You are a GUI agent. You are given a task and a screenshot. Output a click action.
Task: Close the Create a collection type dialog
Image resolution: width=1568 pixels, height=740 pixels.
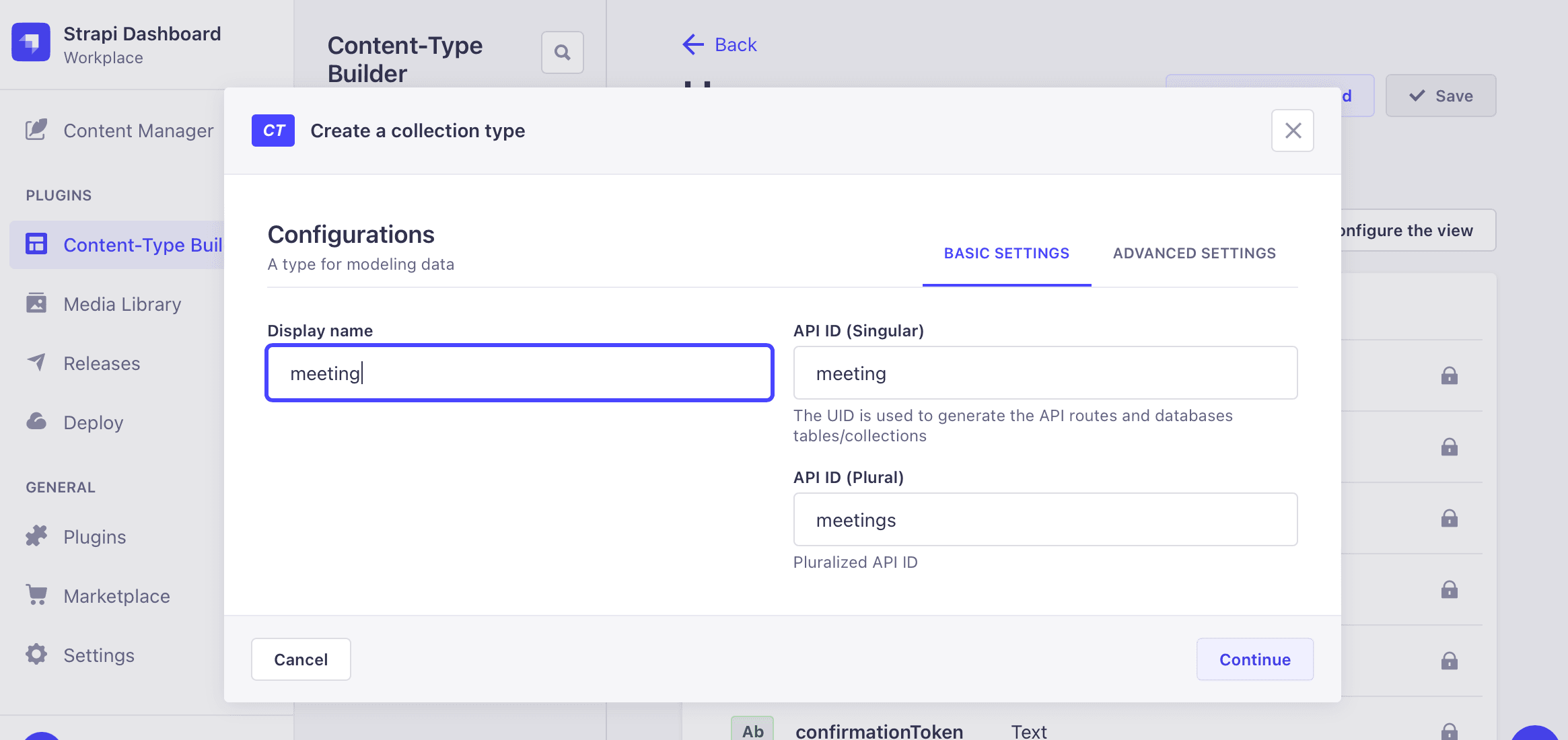click(x=1293, y=131)
